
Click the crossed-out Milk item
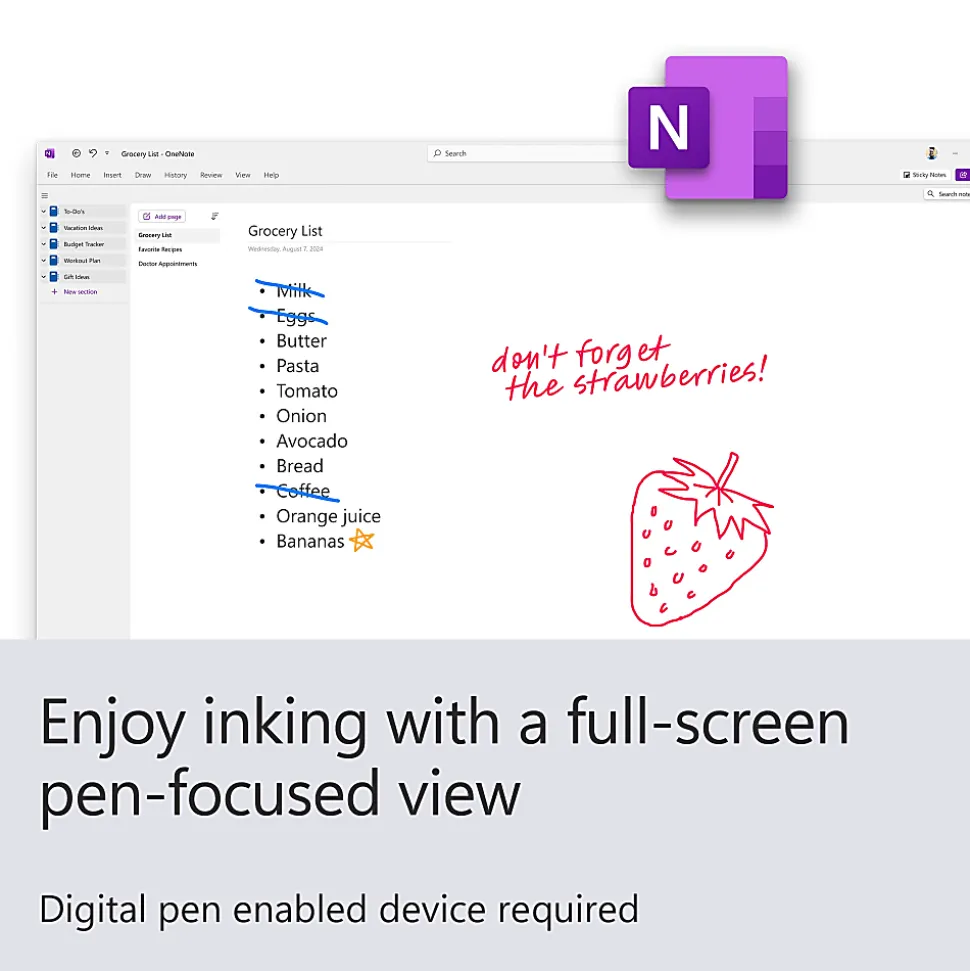pyautogui.click(x=294, y=290)
